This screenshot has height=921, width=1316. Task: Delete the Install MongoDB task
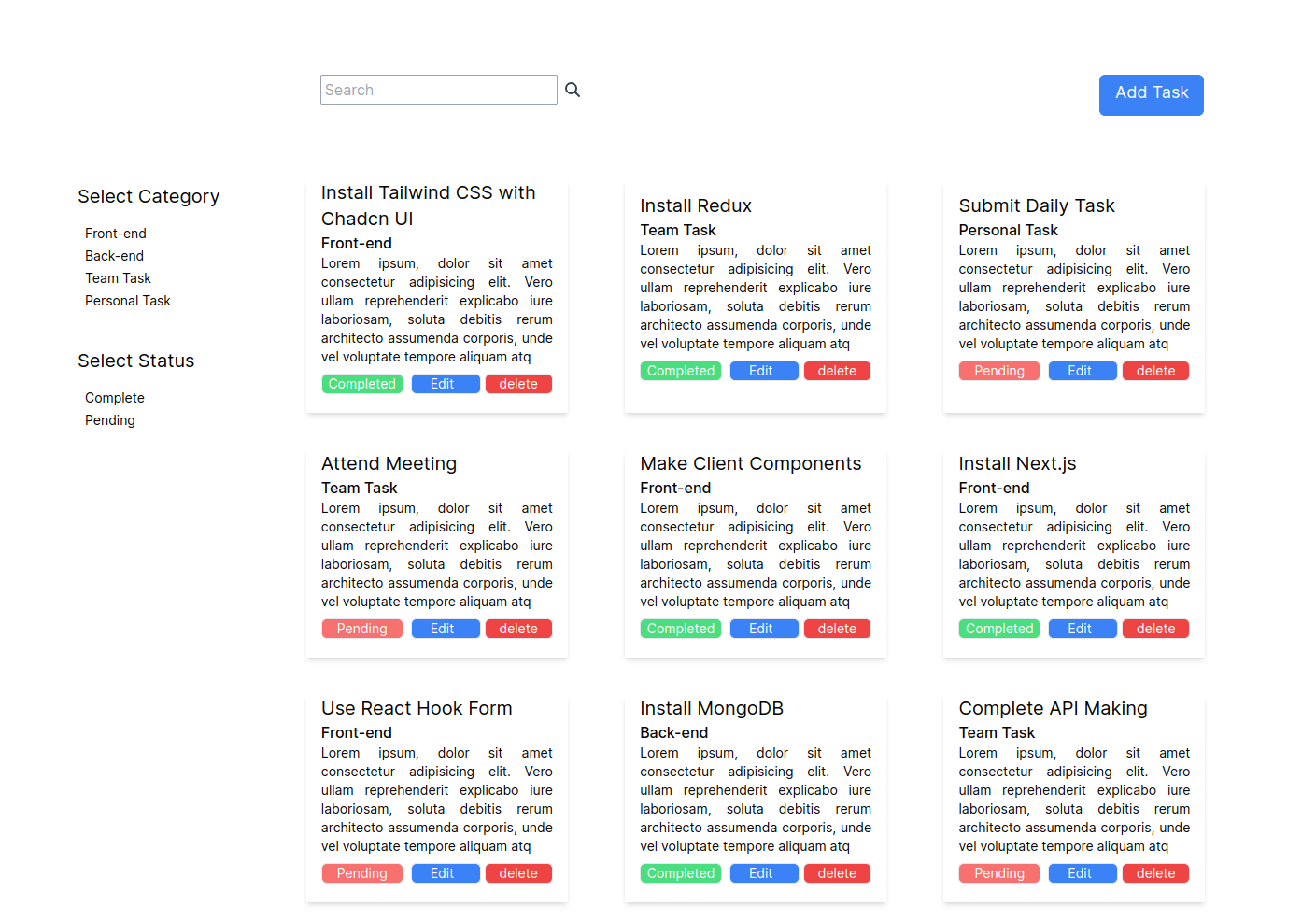pyautogui.click(x=837, y=873)
